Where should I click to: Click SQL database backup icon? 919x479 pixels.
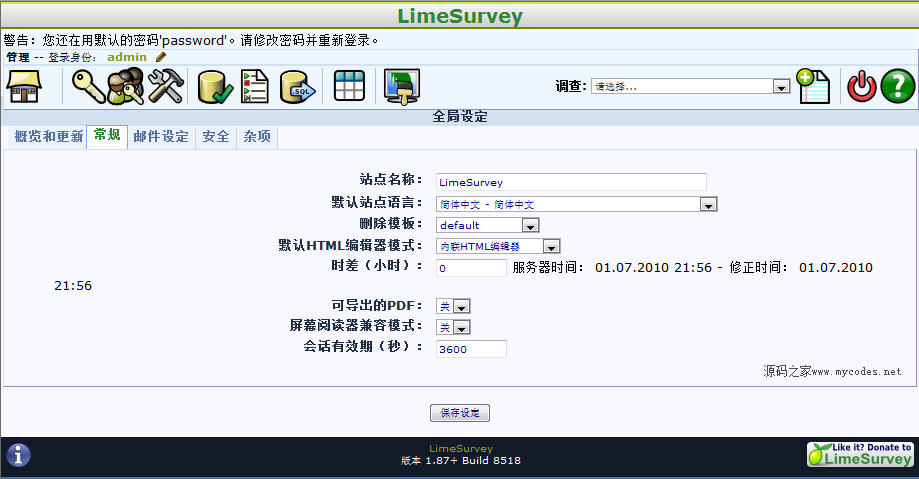[298, 87]
